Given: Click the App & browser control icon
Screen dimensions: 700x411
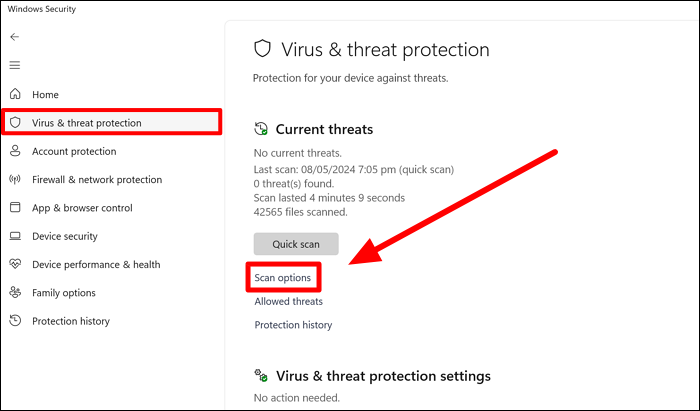Looking at the screenshot, I should (15, 208).
